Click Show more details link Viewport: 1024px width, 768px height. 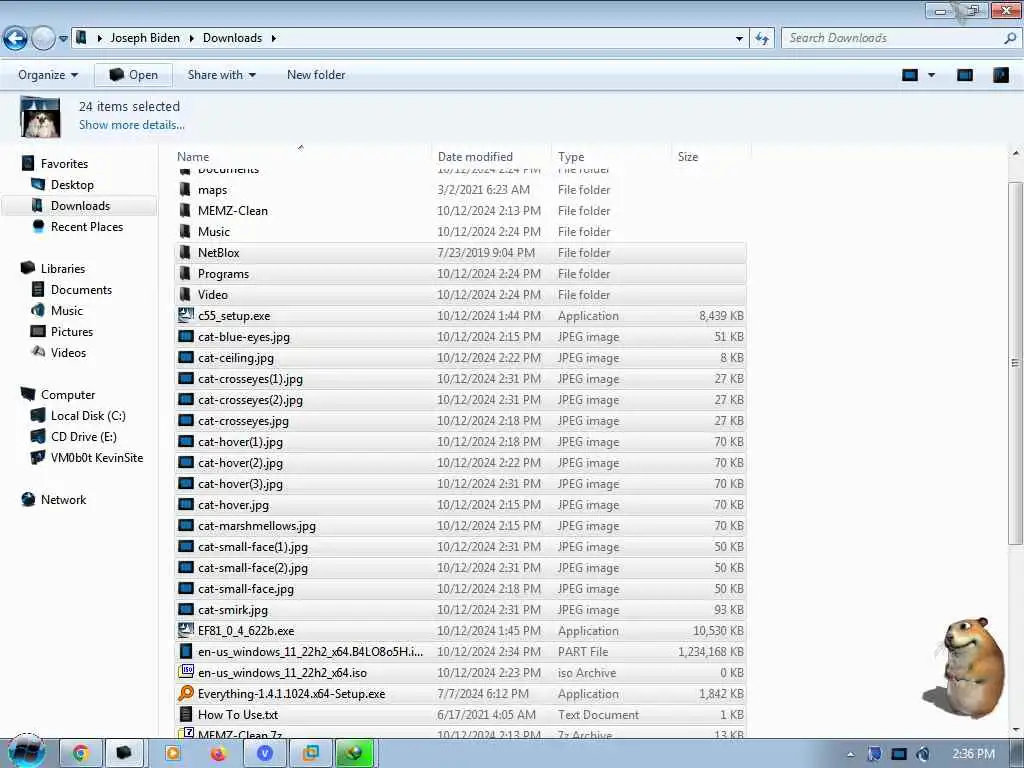click(131, 125)
